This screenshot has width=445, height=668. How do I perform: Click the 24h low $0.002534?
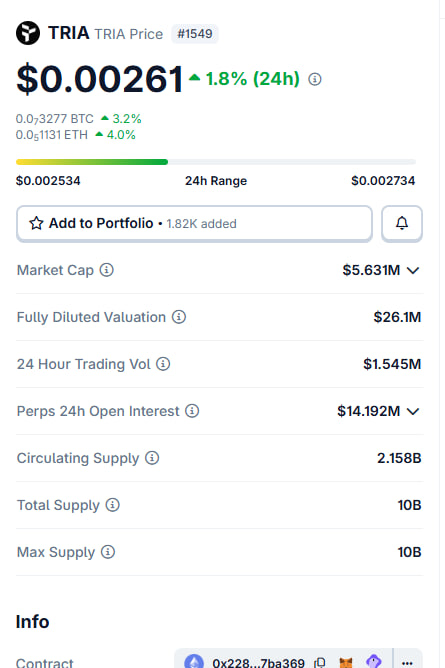tap(48, 181)
